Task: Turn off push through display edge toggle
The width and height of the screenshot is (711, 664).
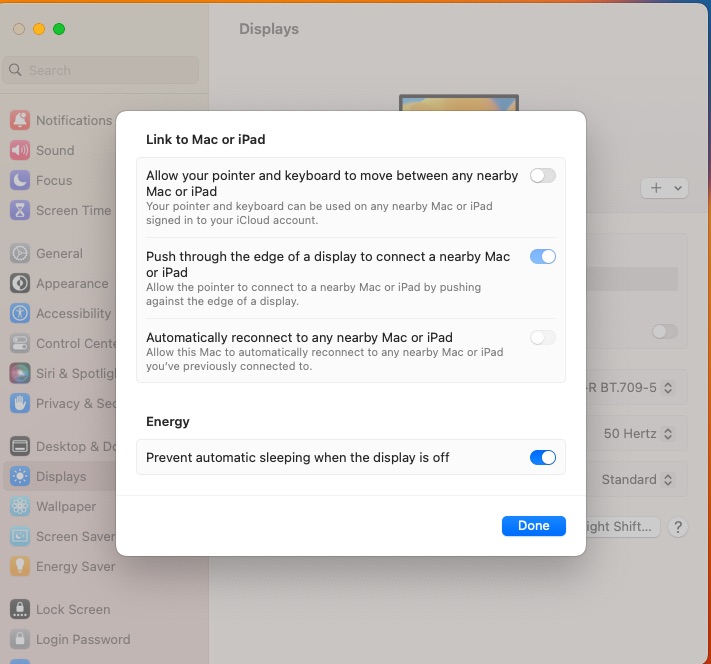Action: click(543, 257)
